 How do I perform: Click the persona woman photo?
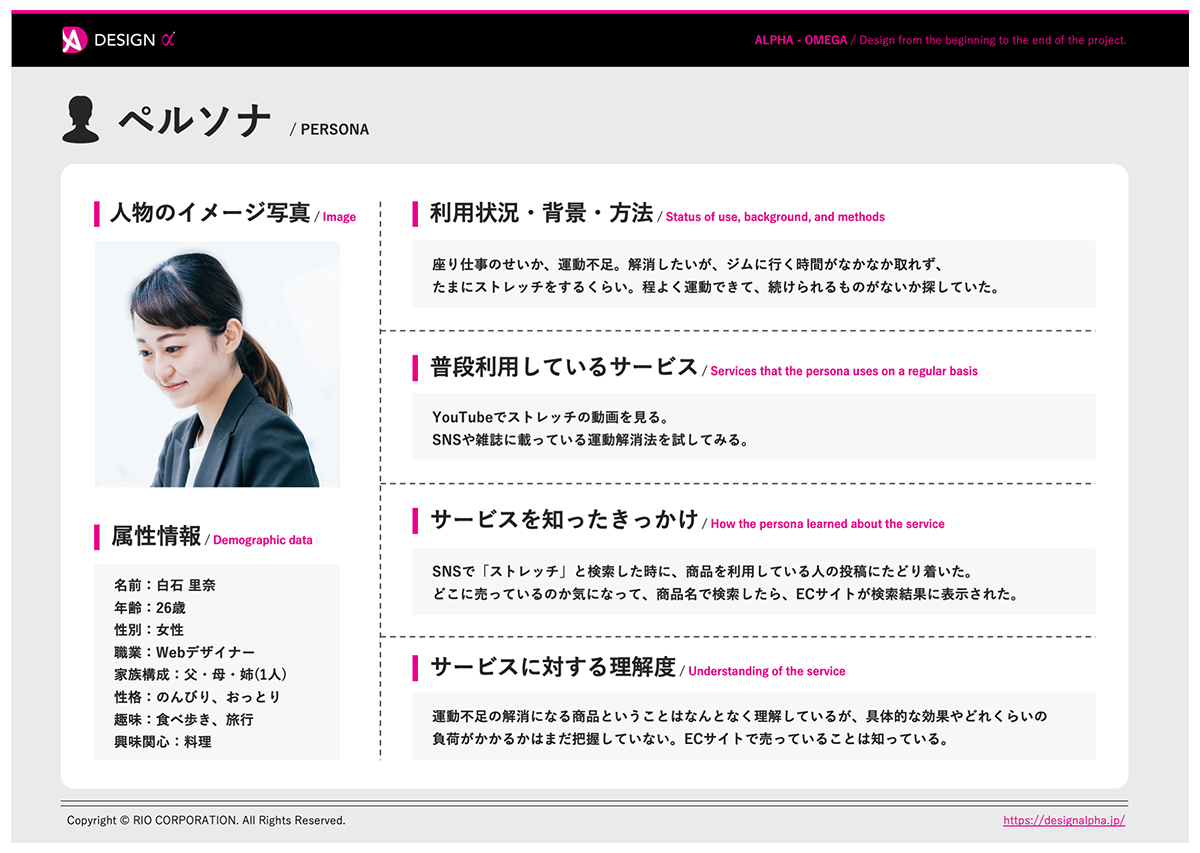click(x=218, y=364)
